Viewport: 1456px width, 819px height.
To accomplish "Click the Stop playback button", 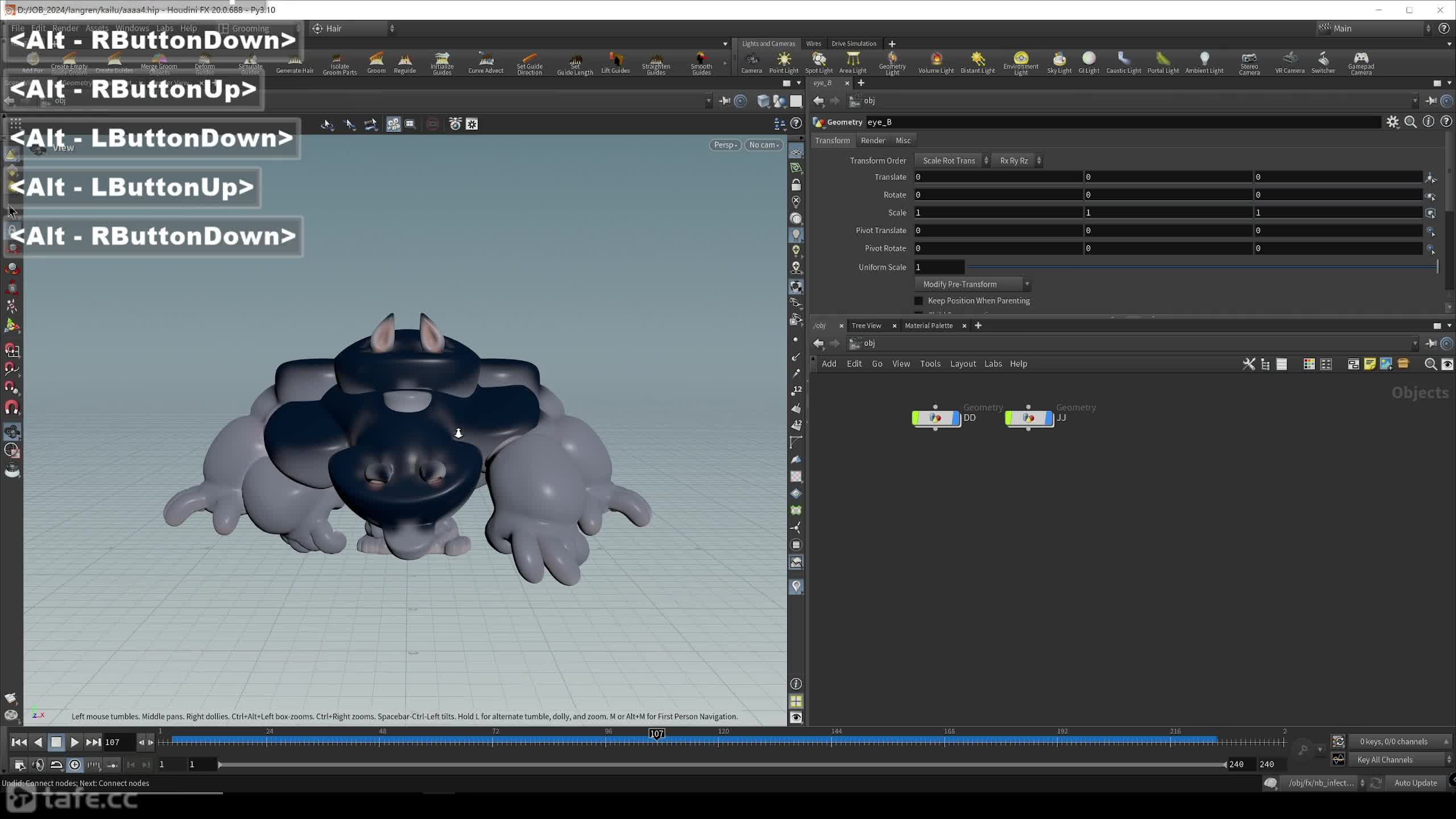I will click(56, 742).
